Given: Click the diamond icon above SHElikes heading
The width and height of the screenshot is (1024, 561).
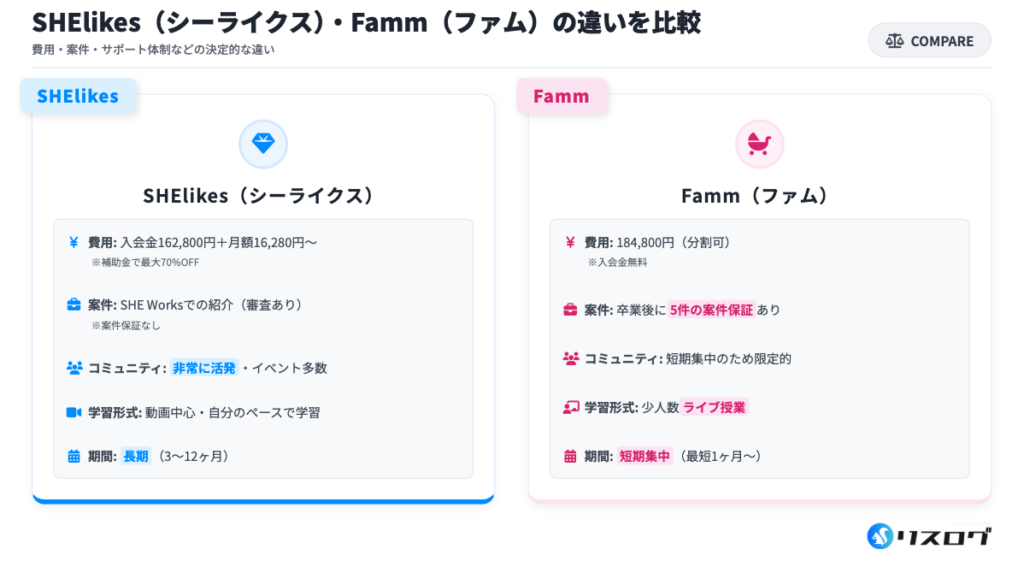Looking at the screenshot, I should pyautogui.click(x=263, y=144).
